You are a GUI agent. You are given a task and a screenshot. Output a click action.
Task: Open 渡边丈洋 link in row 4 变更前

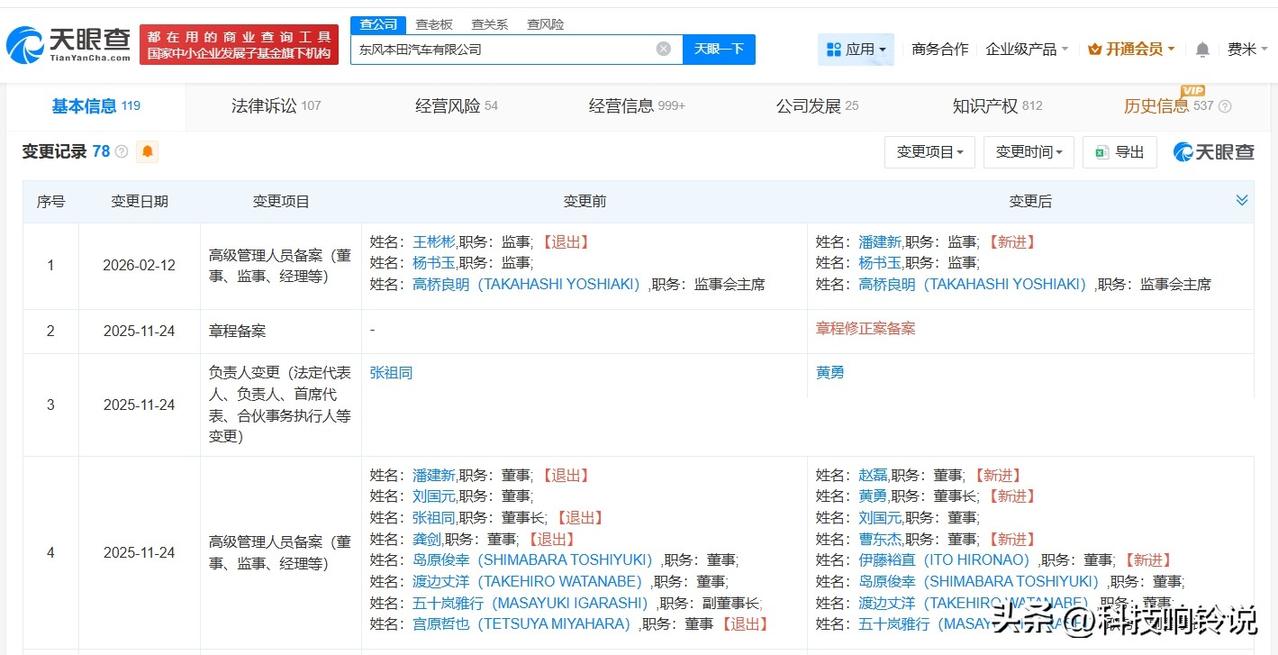pos(530,581)
